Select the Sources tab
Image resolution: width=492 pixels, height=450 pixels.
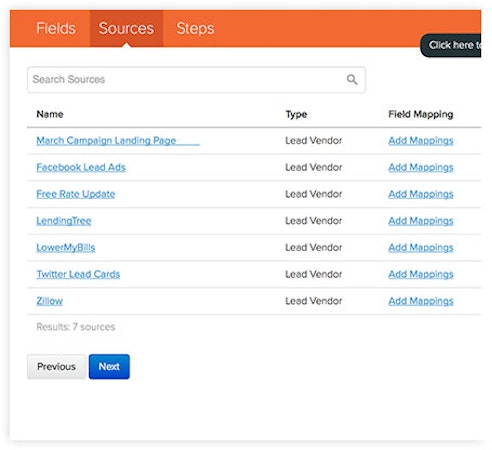pos(126,28)
